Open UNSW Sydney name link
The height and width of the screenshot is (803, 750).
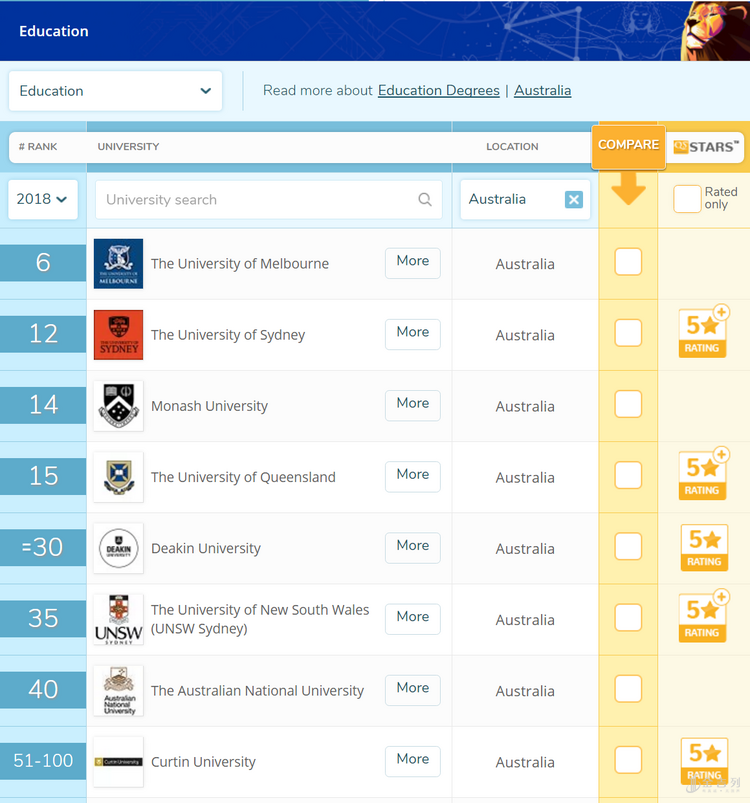[260, 619]
